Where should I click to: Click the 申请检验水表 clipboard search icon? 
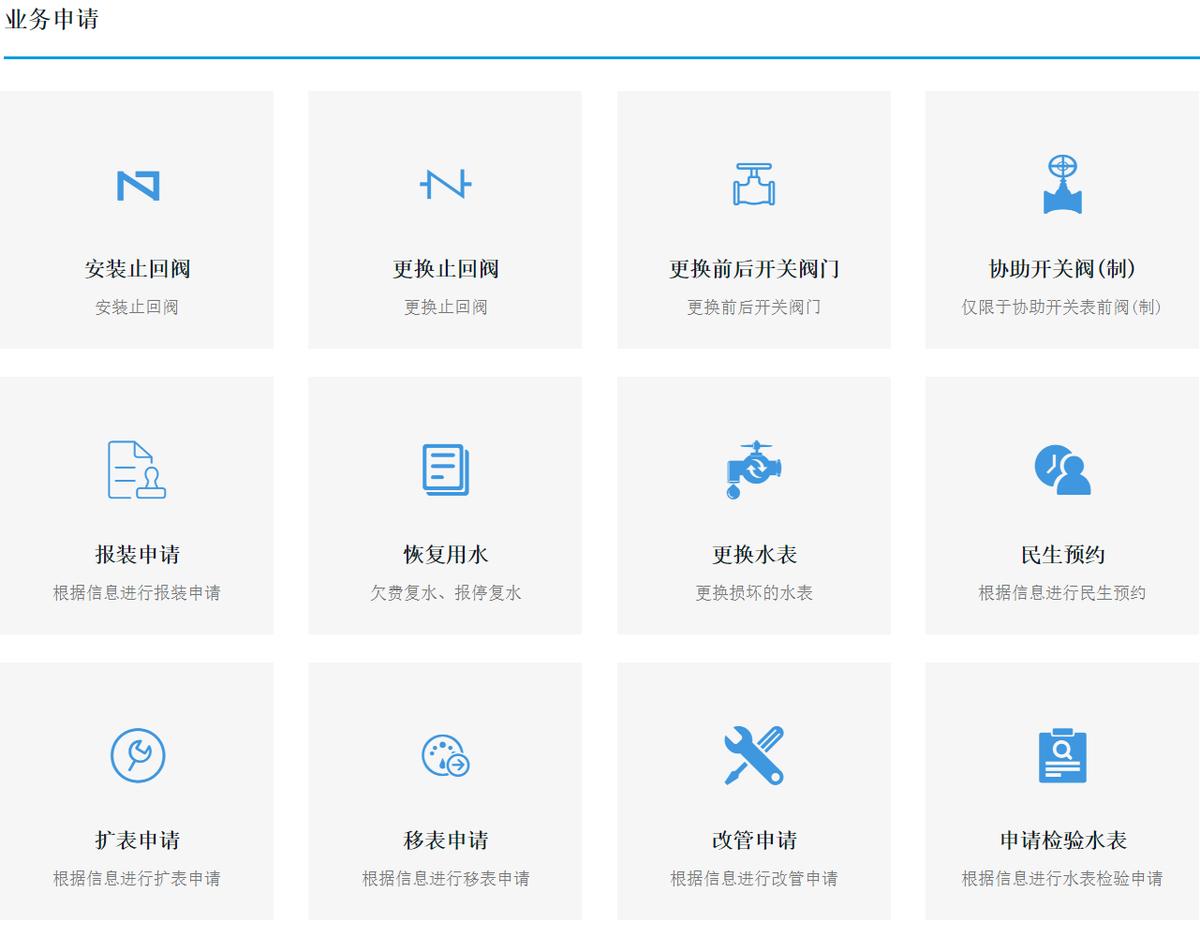(1062, 755)
